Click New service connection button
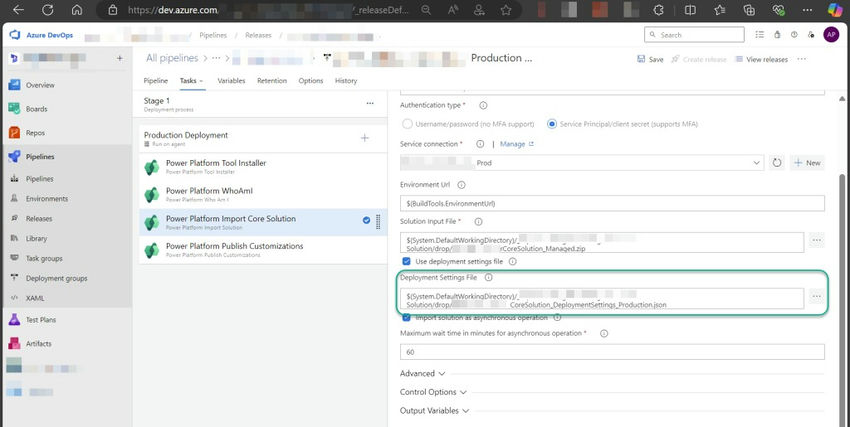 (x=807, y=163)
